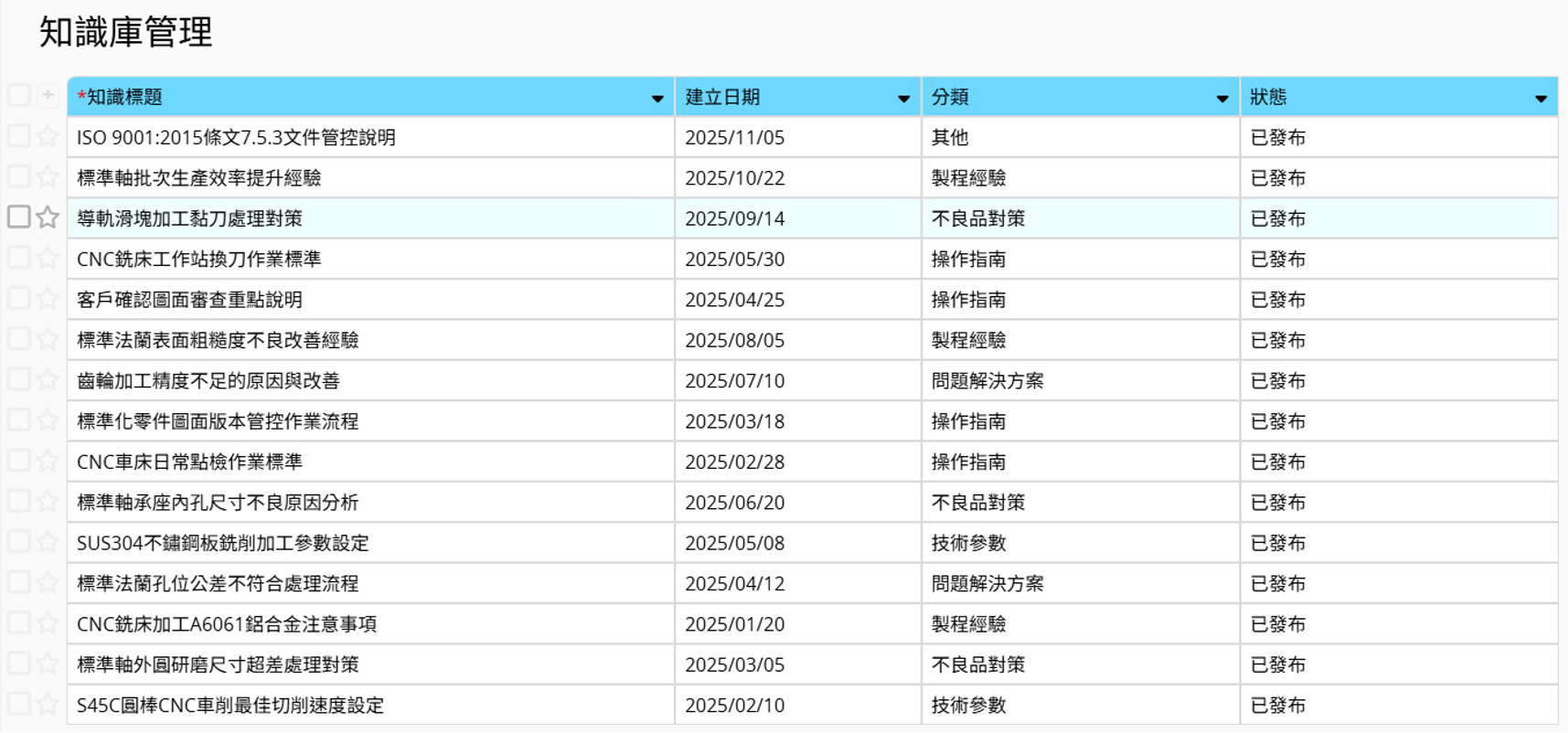1568x733 pixels.
Task: Open the 知識標題 column filter dropdown
Action: [656, 99]
